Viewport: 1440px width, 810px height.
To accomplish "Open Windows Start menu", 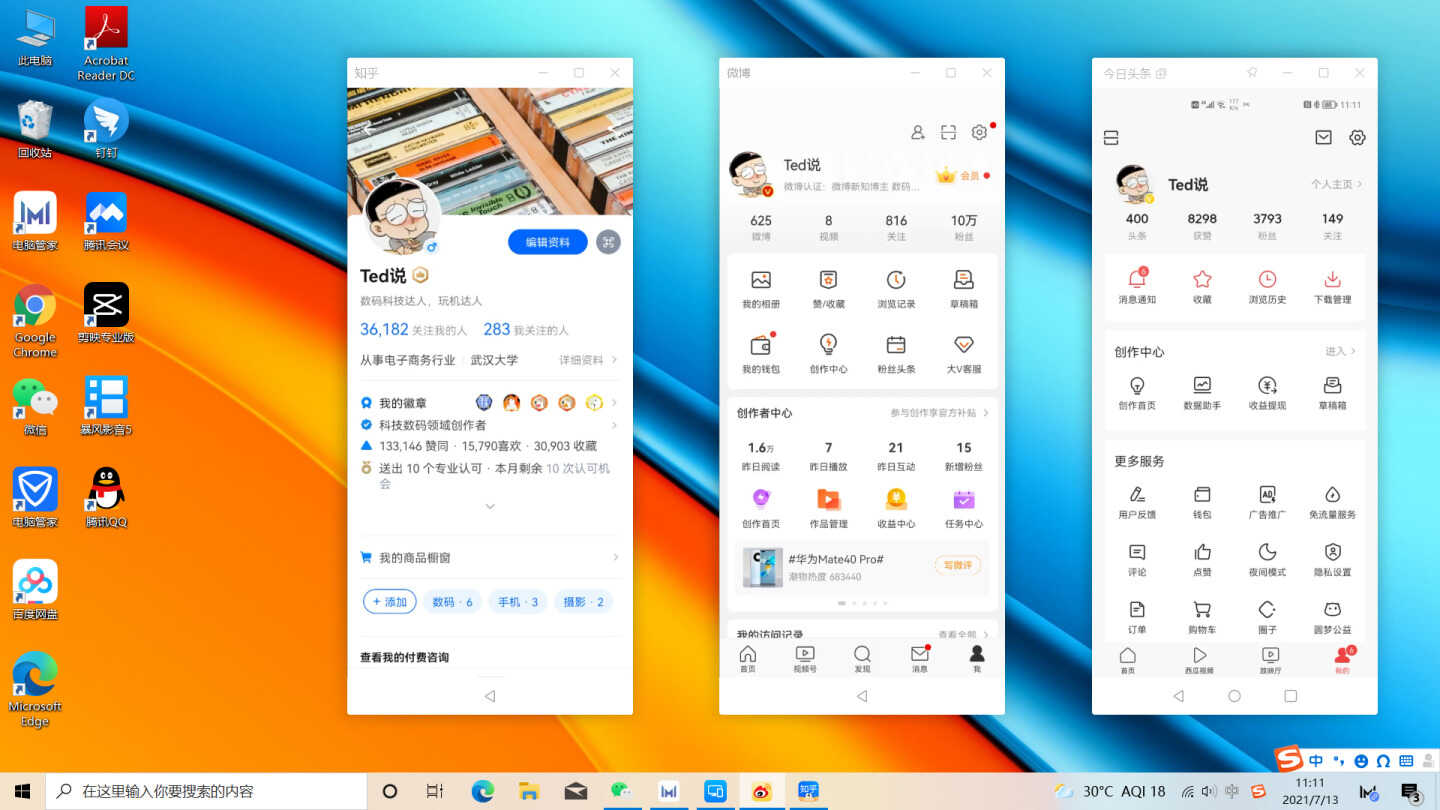I will (22, 791).
